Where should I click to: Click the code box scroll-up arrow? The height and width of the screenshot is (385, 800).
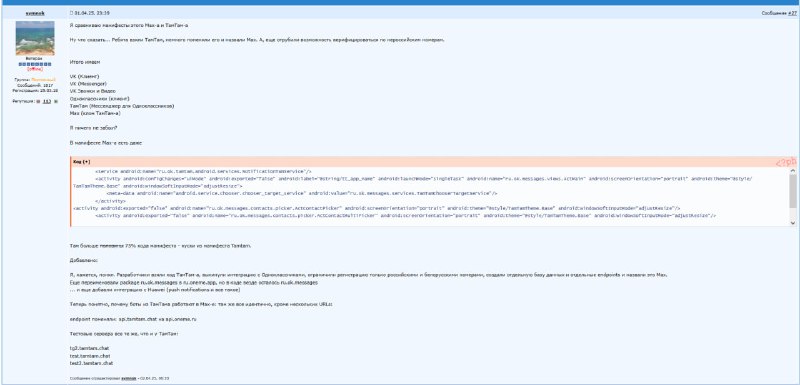pyautogui.click(x=792, y=171)
